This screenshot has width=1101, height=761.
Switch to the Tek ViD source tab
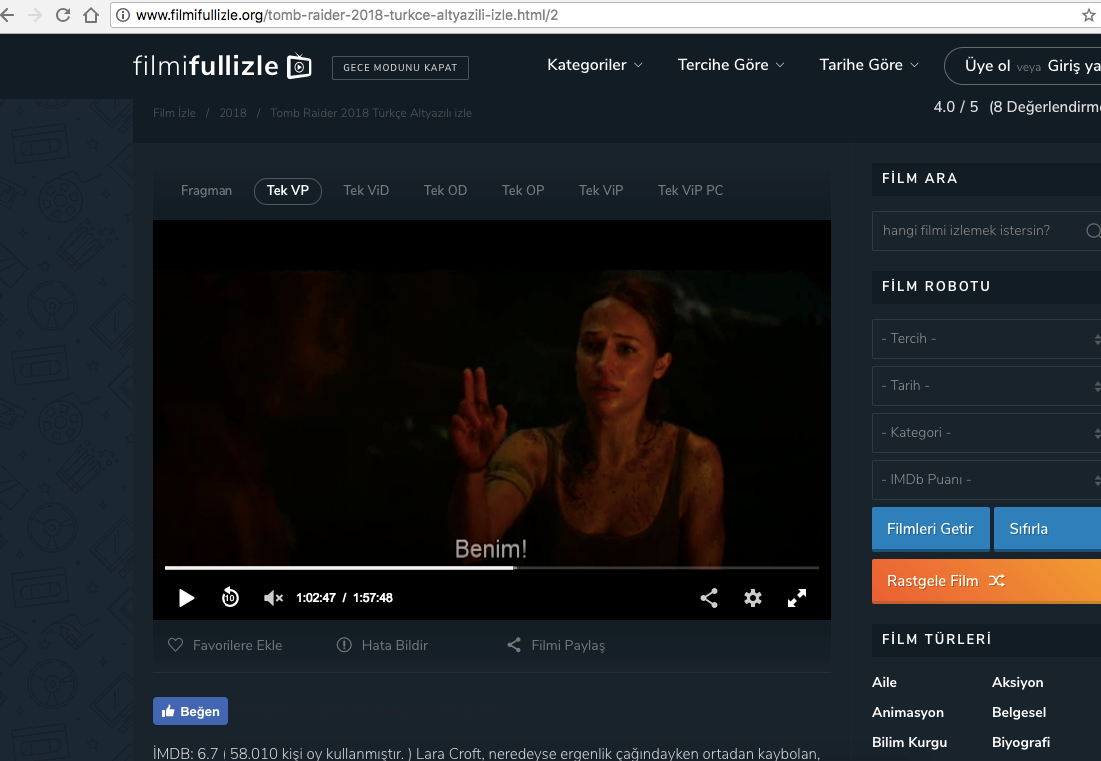click(366, 190)
